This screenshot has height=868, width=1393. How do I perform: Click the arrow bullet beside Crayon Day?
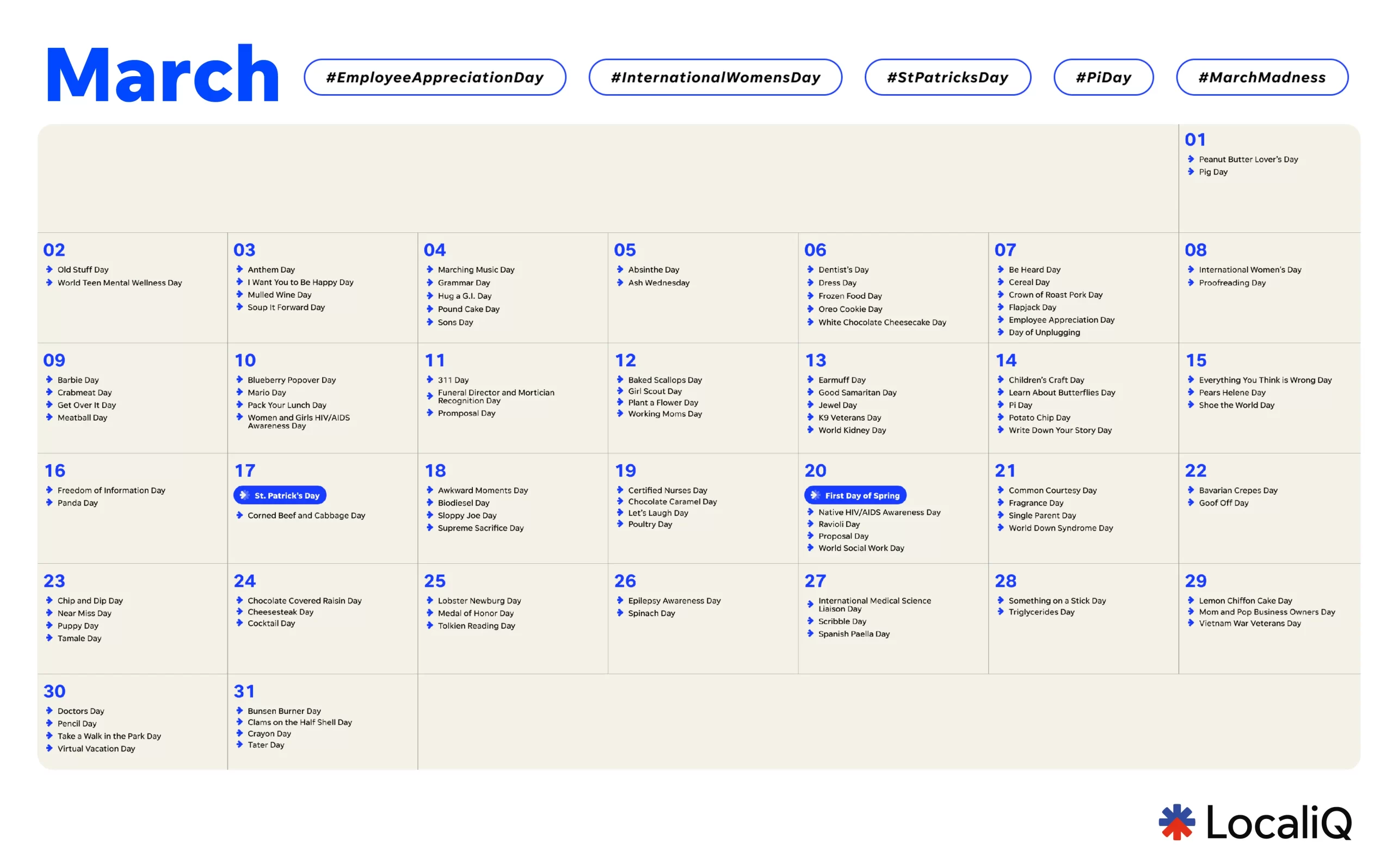click(x=239, y=733)
